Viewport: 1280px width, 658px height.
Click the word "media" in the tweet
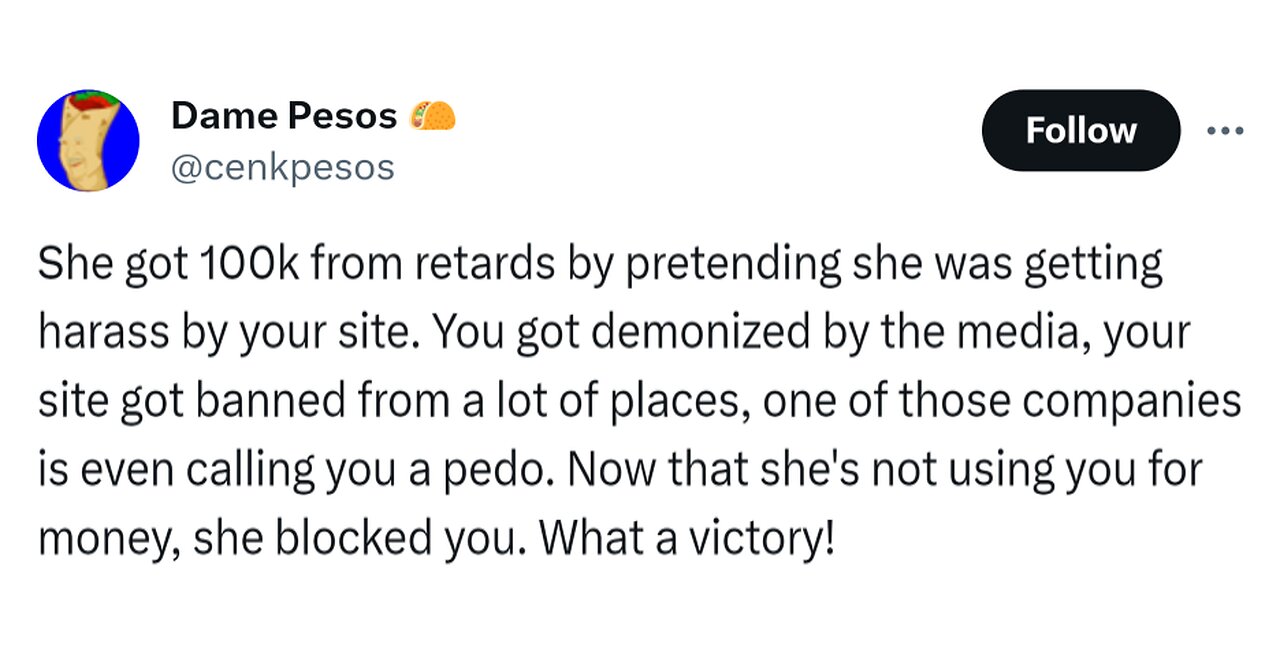tap(1012, 335)
